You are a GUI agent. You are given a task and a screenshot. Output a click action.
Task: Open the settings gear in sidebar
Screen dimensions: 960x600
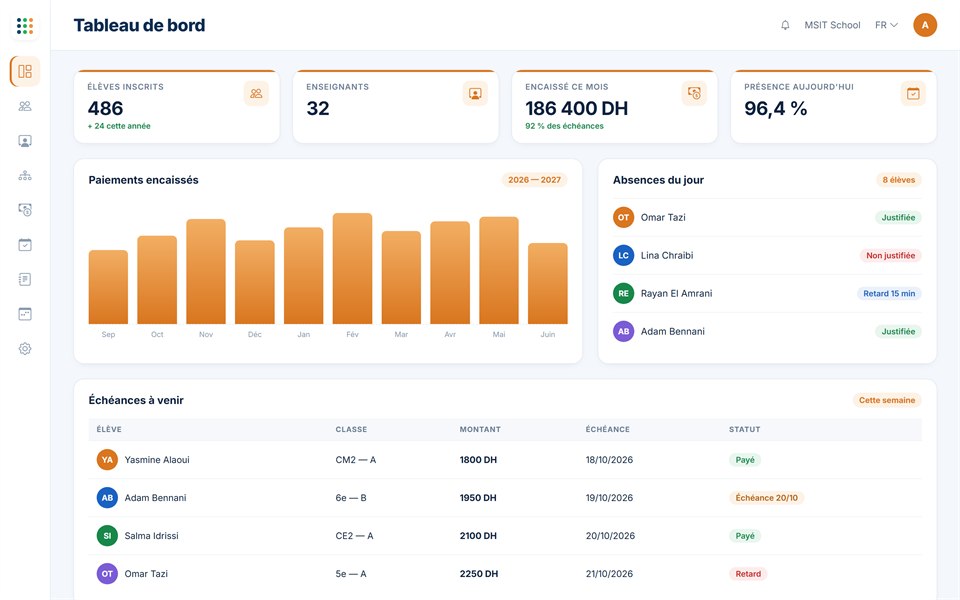pos(25,349)
